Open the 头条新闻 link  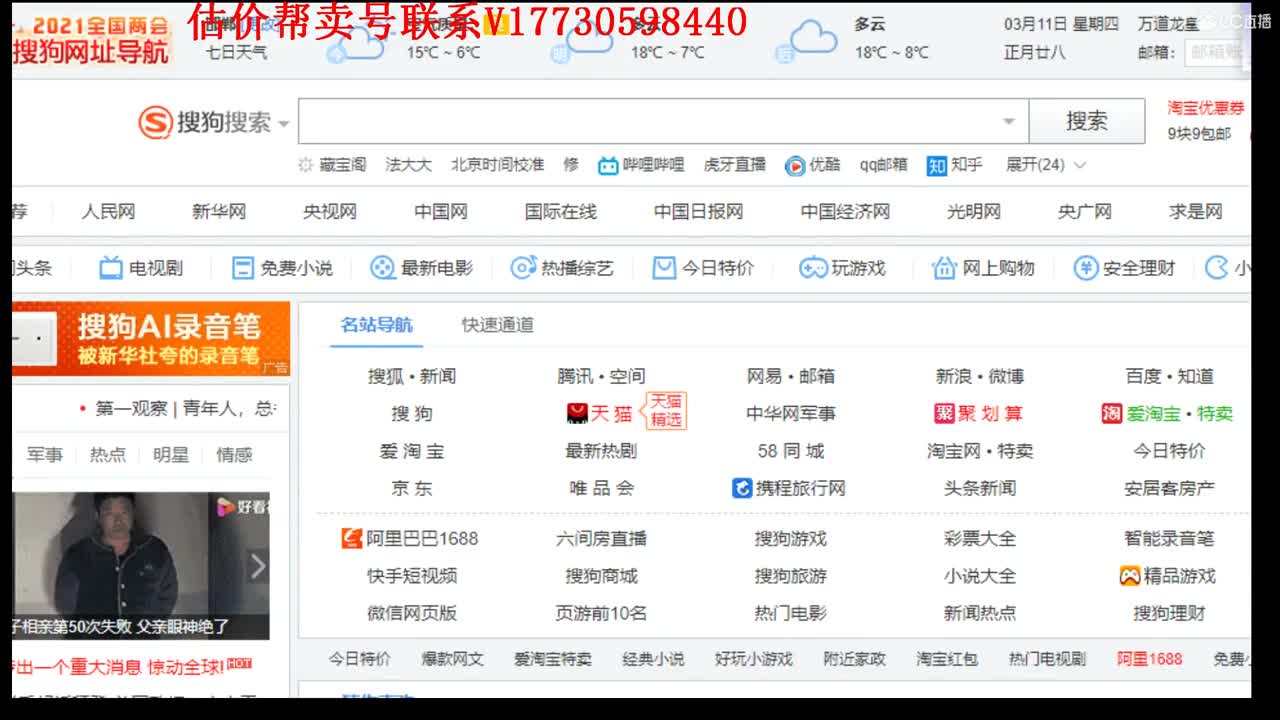click(x=980, y=488)
